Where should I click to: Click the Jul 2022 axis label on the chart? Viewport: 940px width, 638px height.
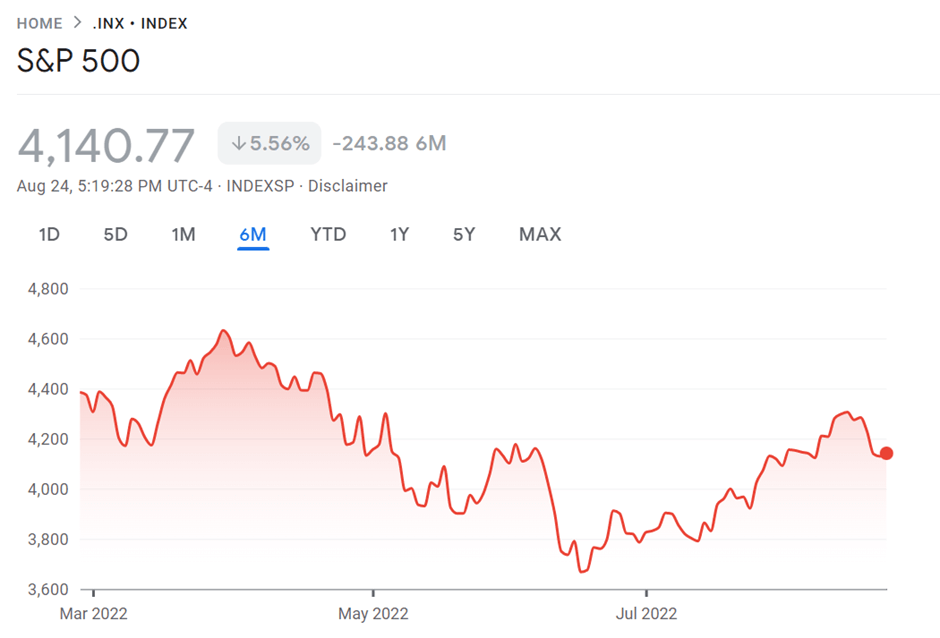647,614
